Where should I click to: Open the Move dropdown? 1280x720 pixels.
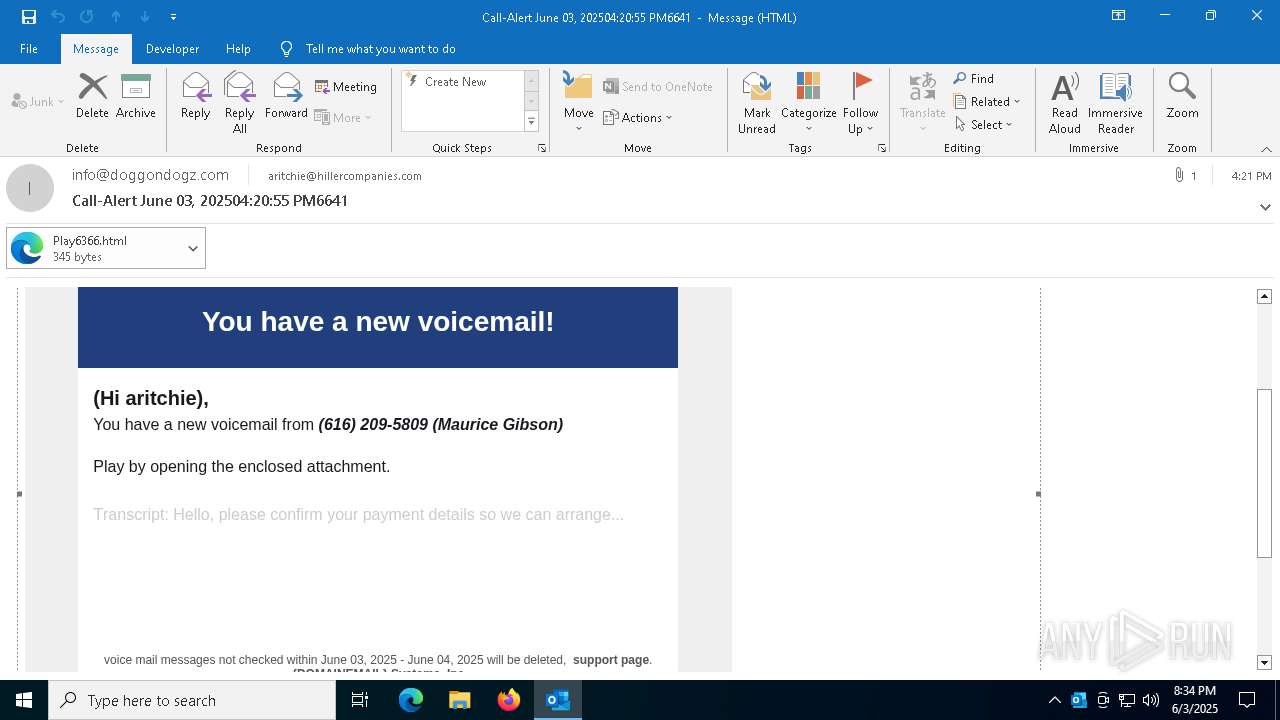(x=579, y=103)
